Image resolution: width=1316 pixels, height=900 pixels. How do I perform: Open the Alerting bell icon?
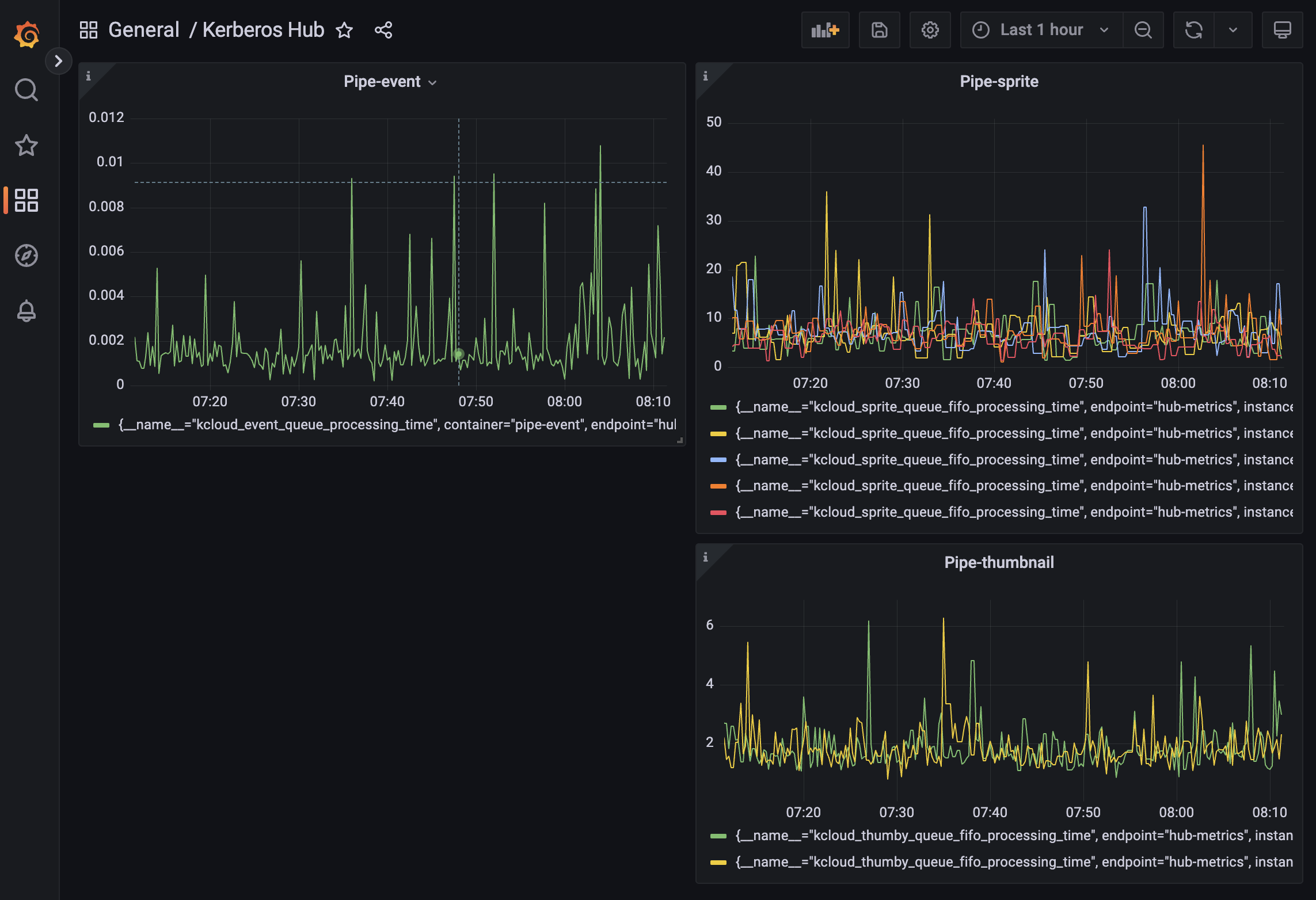(x=26, y=311)
